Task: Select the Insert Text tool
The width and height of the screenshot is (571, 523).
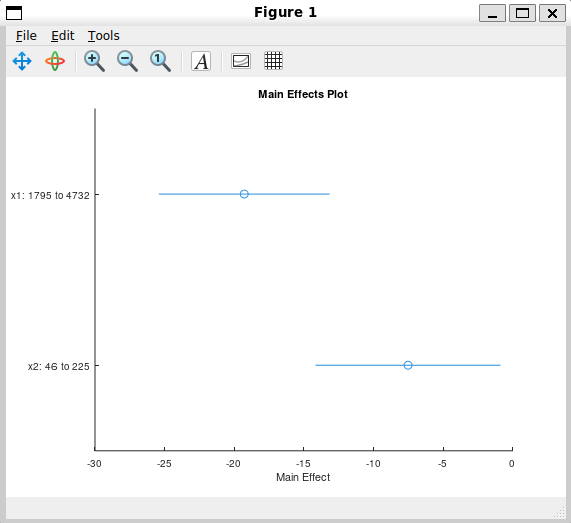Action: (x=201, y=61)
